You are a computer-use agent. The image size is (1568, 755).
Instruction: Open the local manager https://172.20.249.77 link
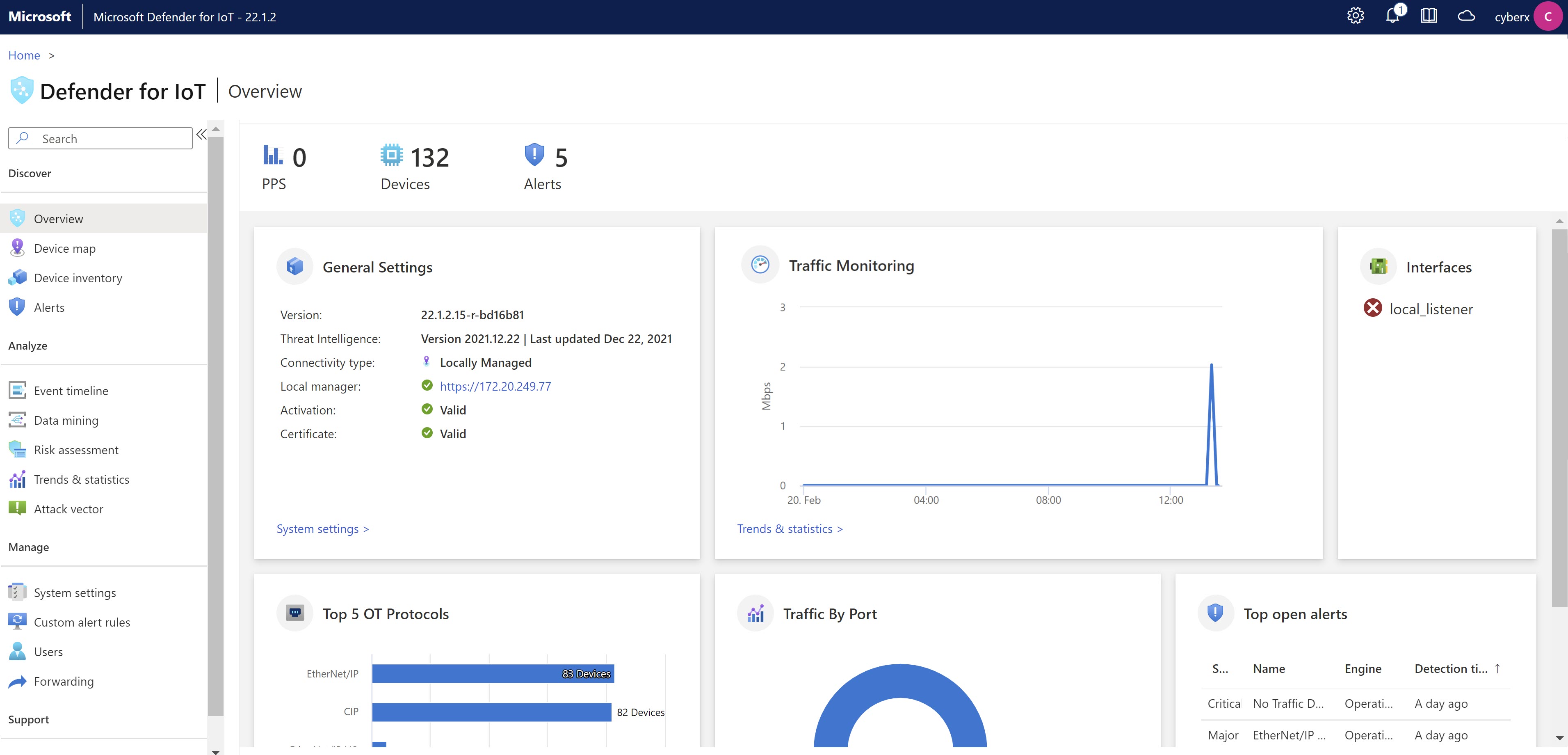(495, 386)
